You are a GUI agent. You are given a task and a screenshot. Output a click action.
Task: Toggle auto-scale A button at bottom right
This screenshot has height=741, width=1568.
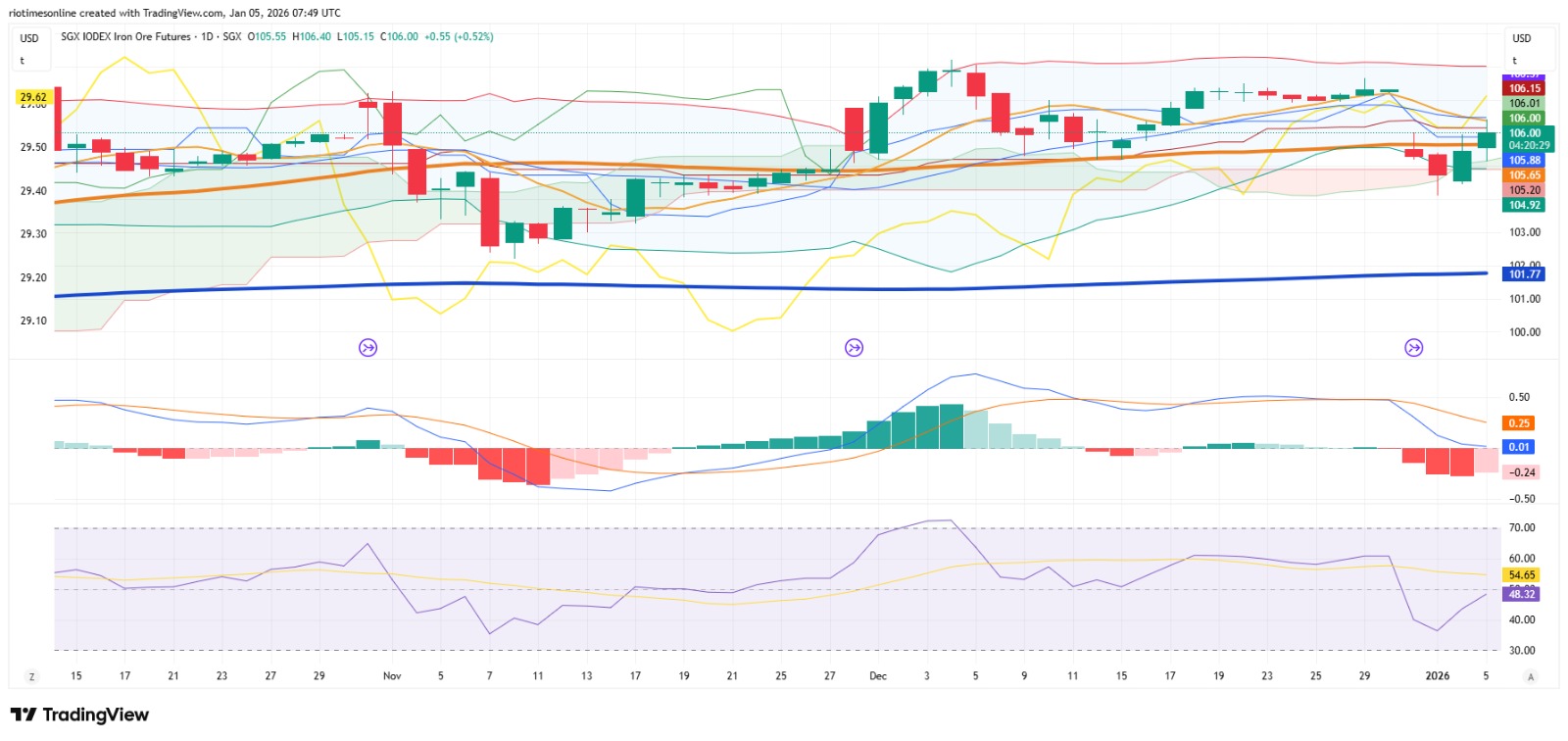[x=1531, y=676]
